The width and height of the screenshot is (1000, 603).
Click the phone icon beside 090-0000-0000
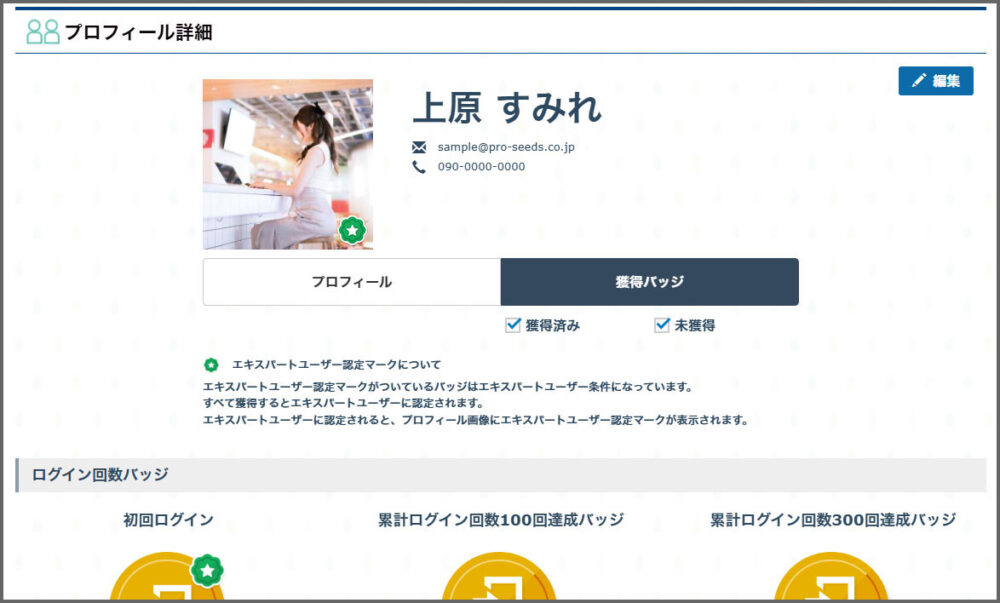419,167
